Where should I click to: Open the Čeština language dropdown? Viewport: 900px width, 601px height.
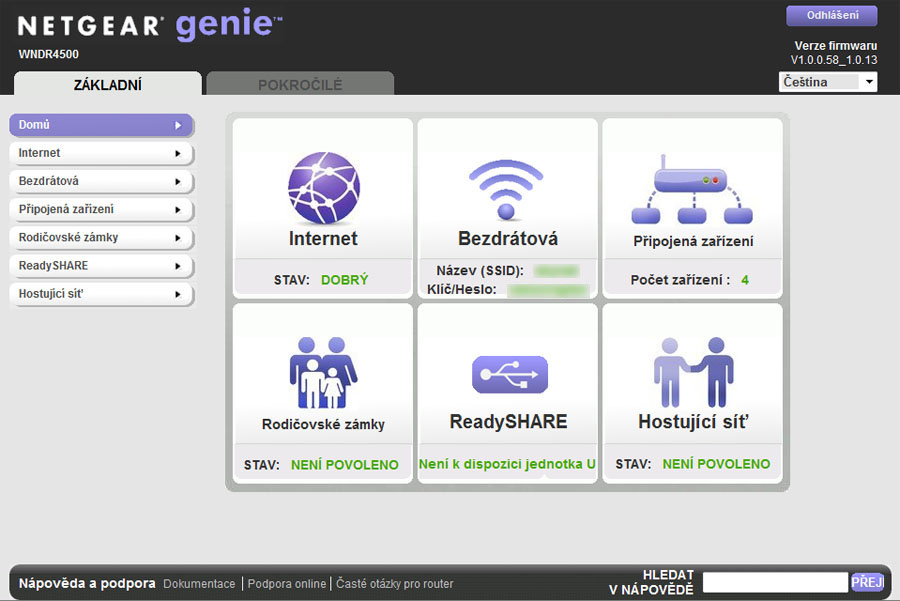828,82
